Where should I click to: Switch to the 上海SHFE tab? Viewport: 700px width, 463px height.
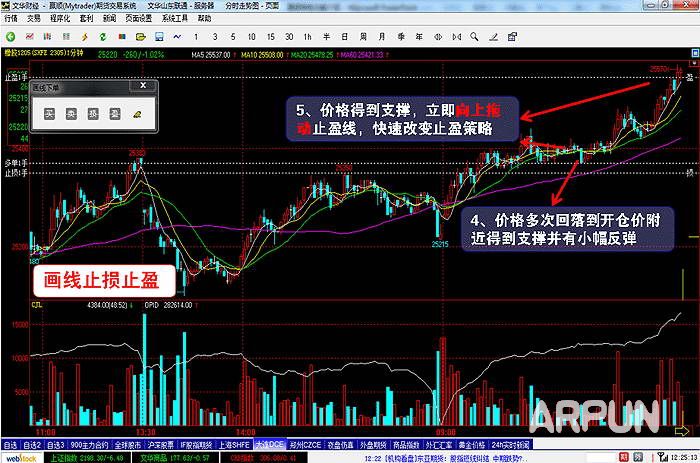coord(234,445)
